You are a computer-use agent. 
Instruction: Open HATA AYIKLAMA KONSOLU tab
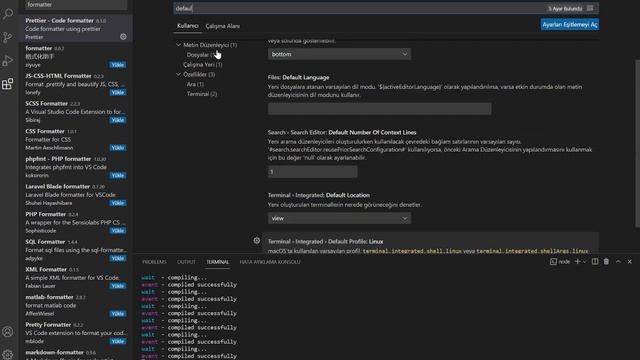[x=270, y=262]
